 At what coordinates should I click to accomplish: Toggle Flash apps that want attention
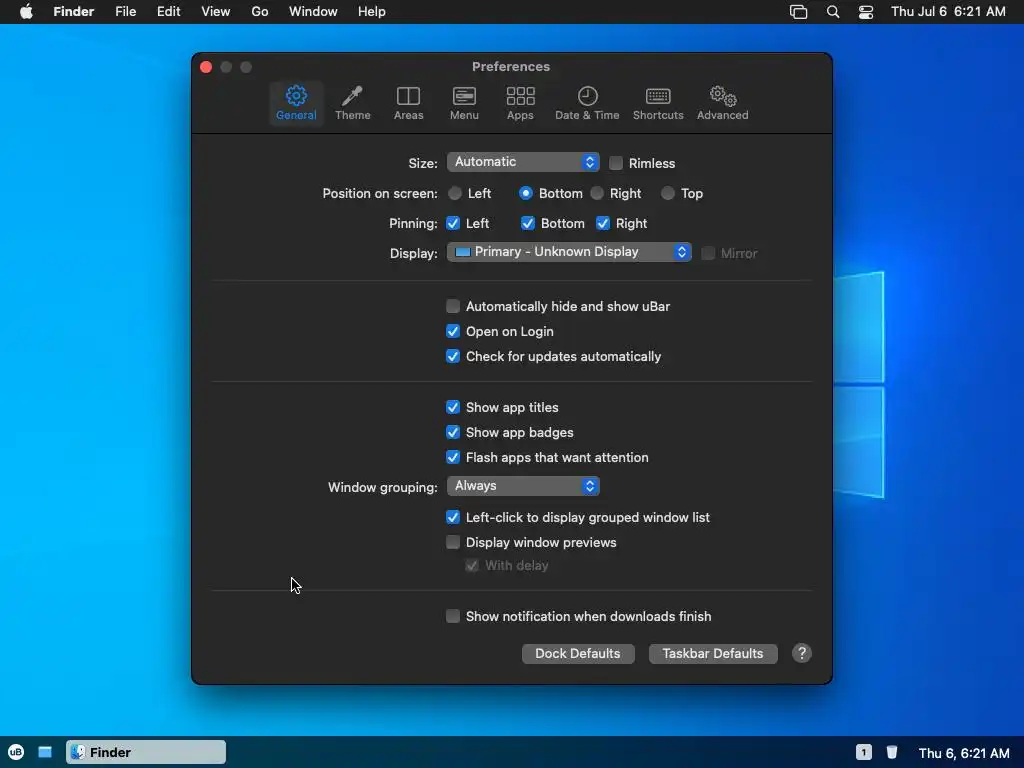[x=453, y=457]
